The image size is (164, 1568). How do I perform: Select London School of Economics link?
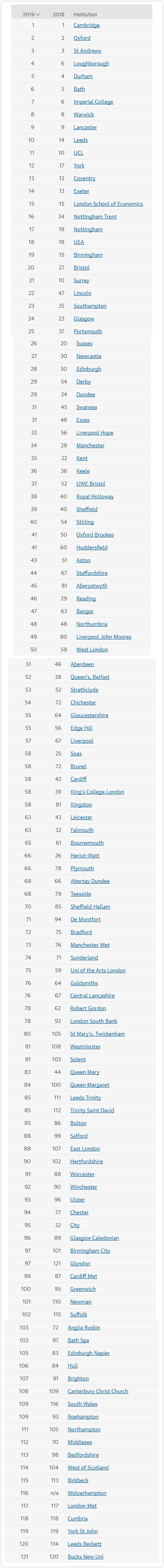tap(108, 204)
